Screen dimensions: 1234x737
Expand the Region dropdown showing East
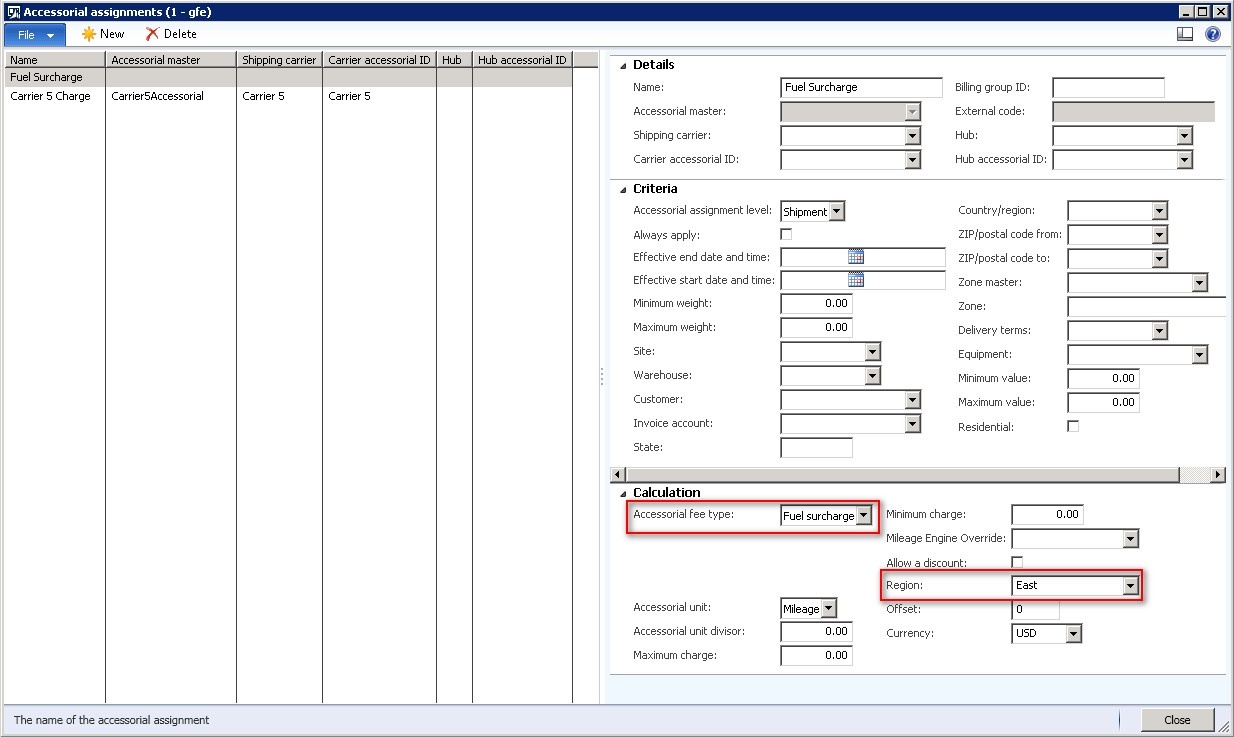pos(1131,586)
